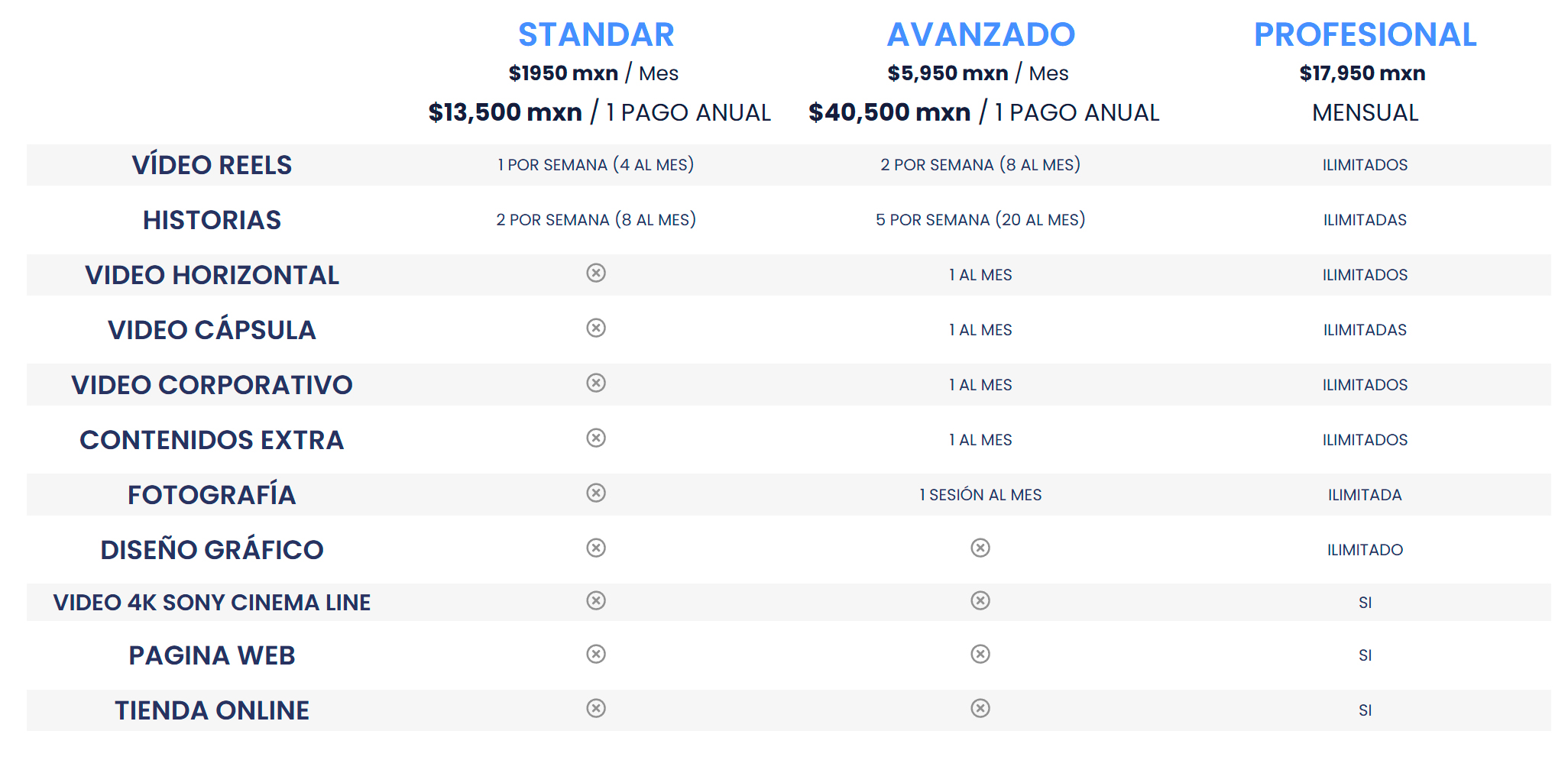
Task: Click the X icon for Video Corporativo Standar
Action: (596, 383)
